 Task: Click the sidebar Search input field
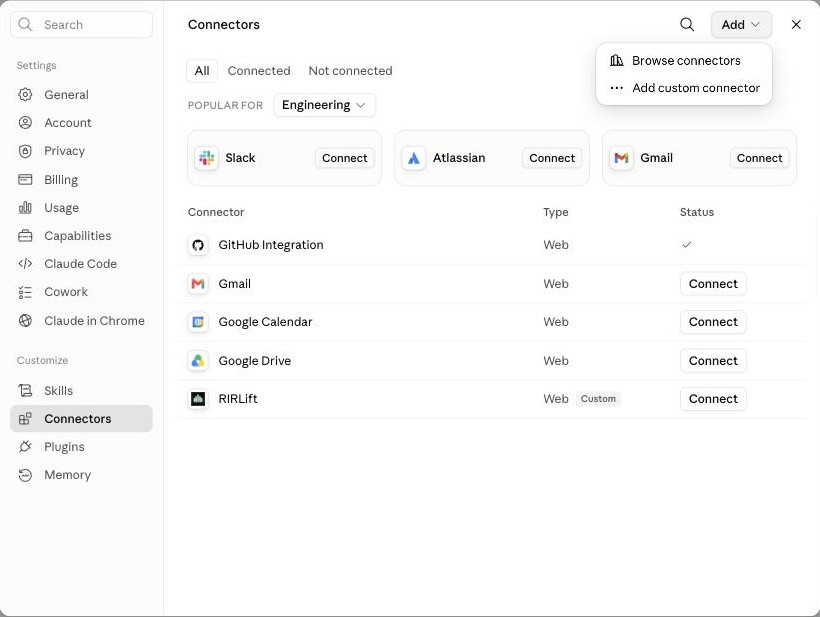pos(82,25)
